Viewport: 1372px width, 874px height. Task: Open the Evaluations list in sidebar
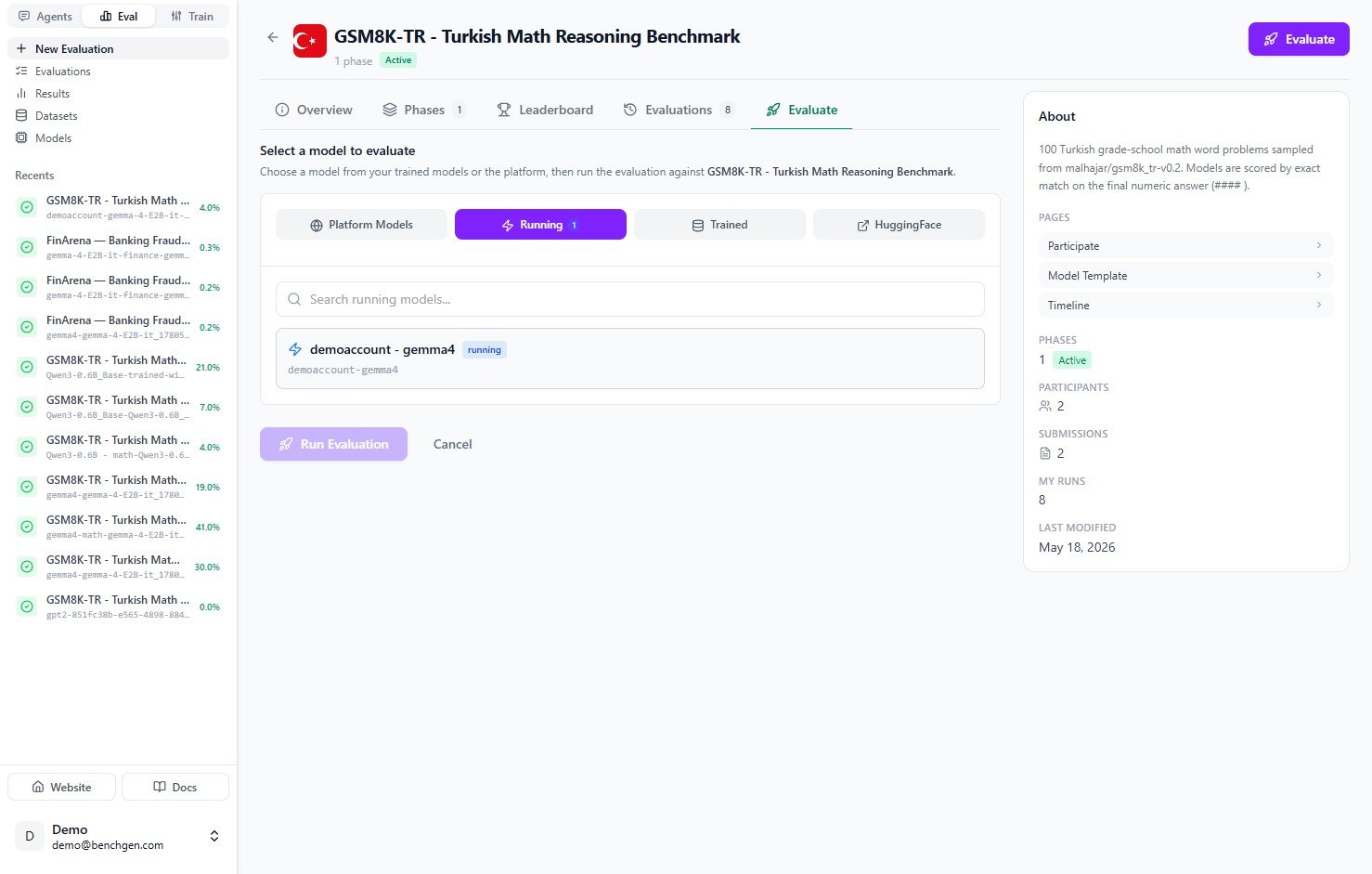pos(118,71)
